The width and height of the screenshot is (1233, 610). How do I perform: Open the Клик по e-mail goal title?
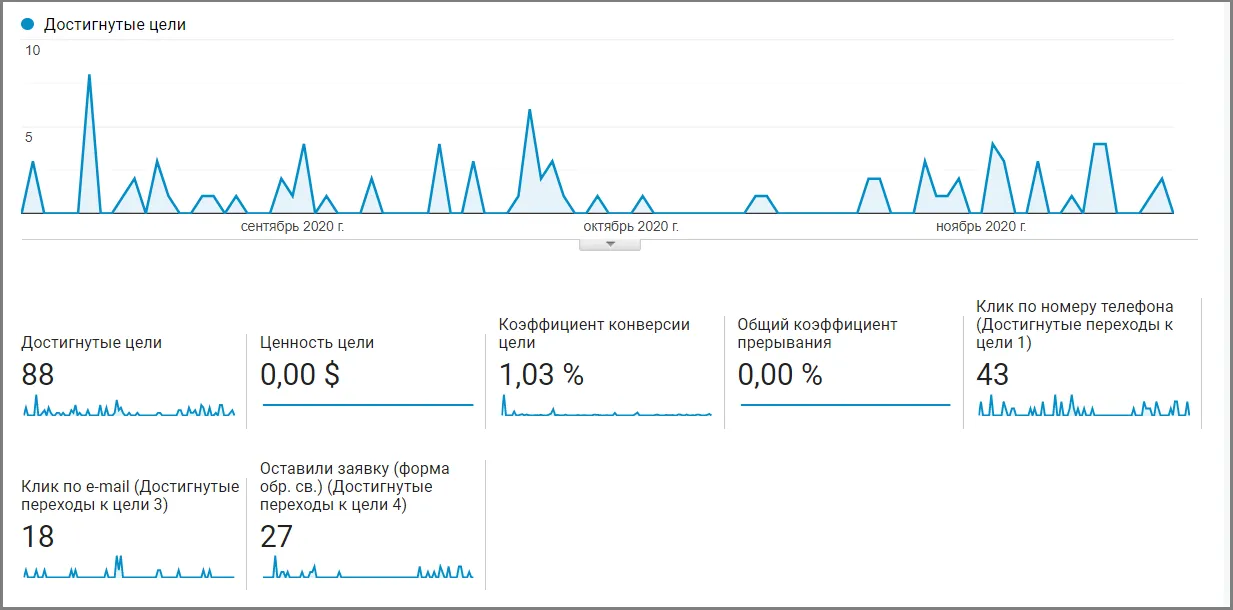pyautogui.click(x=130, y=495)
